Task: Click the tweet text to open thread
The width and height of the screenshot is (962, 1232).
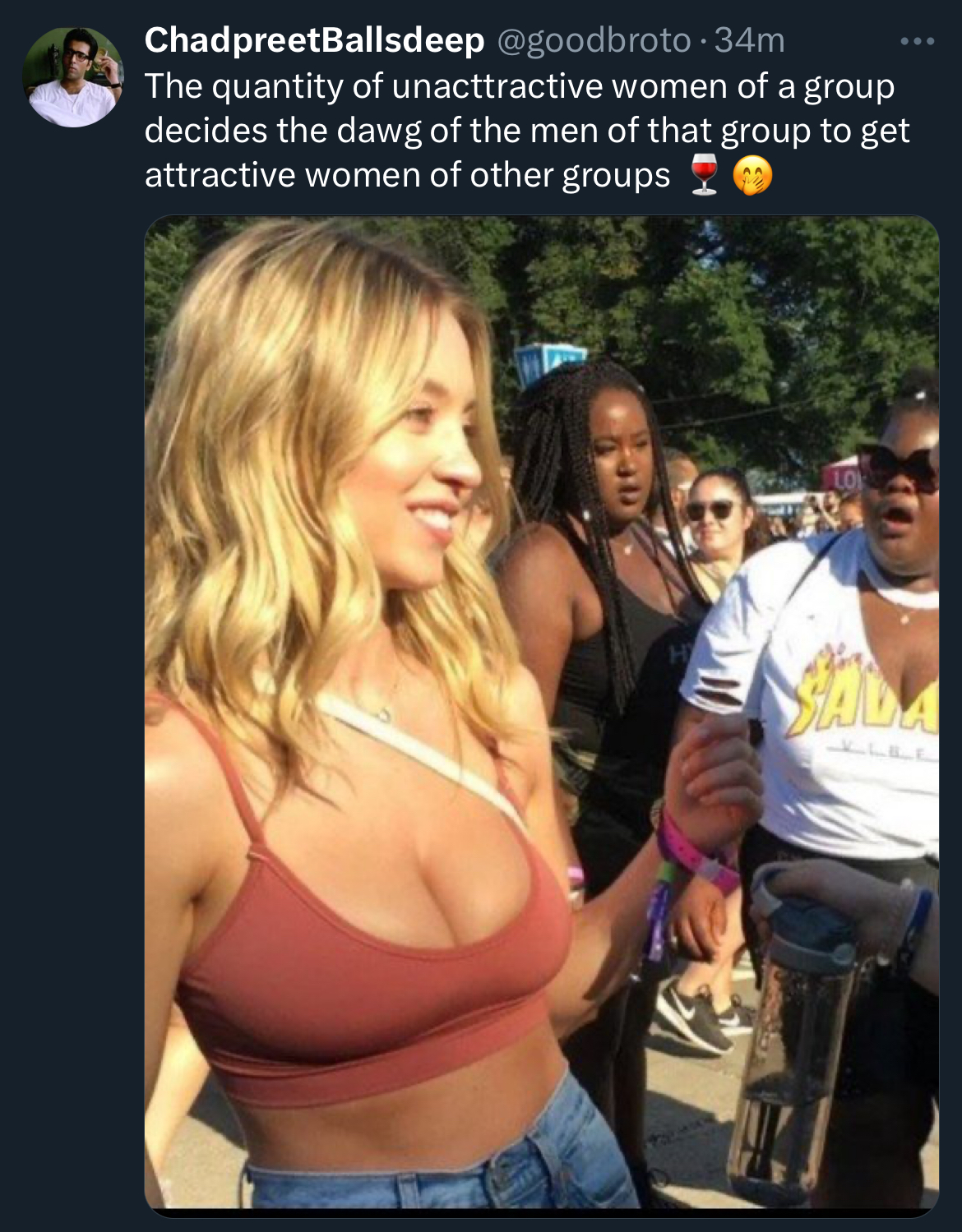Action: pos(527,131)
